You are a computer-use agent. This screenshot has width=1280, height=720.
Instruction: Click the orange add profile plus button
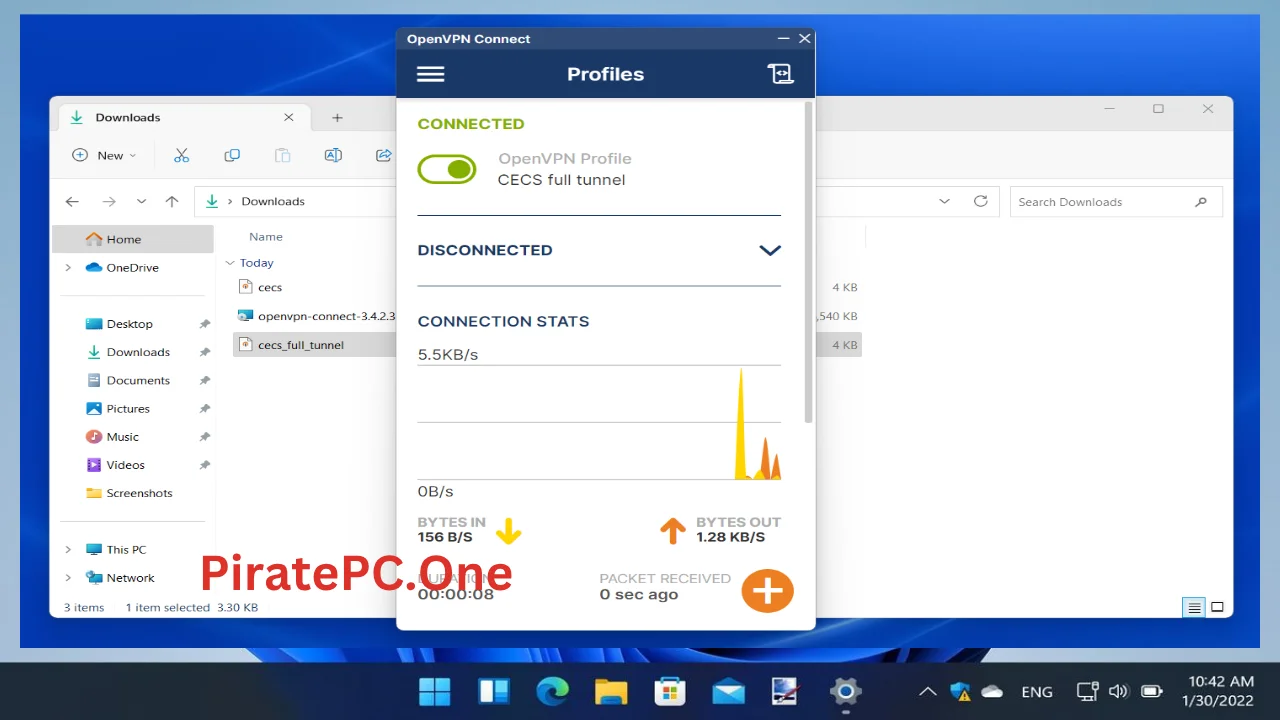[767, 591]
